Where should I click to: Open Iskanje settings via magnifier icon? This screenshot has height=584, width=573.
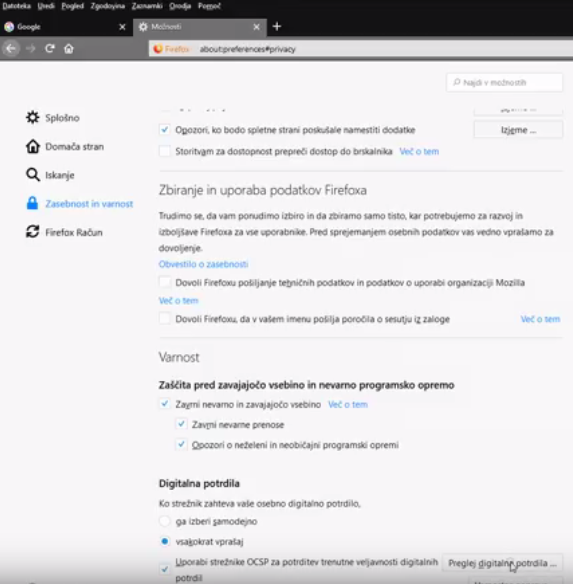click(33, 175)
